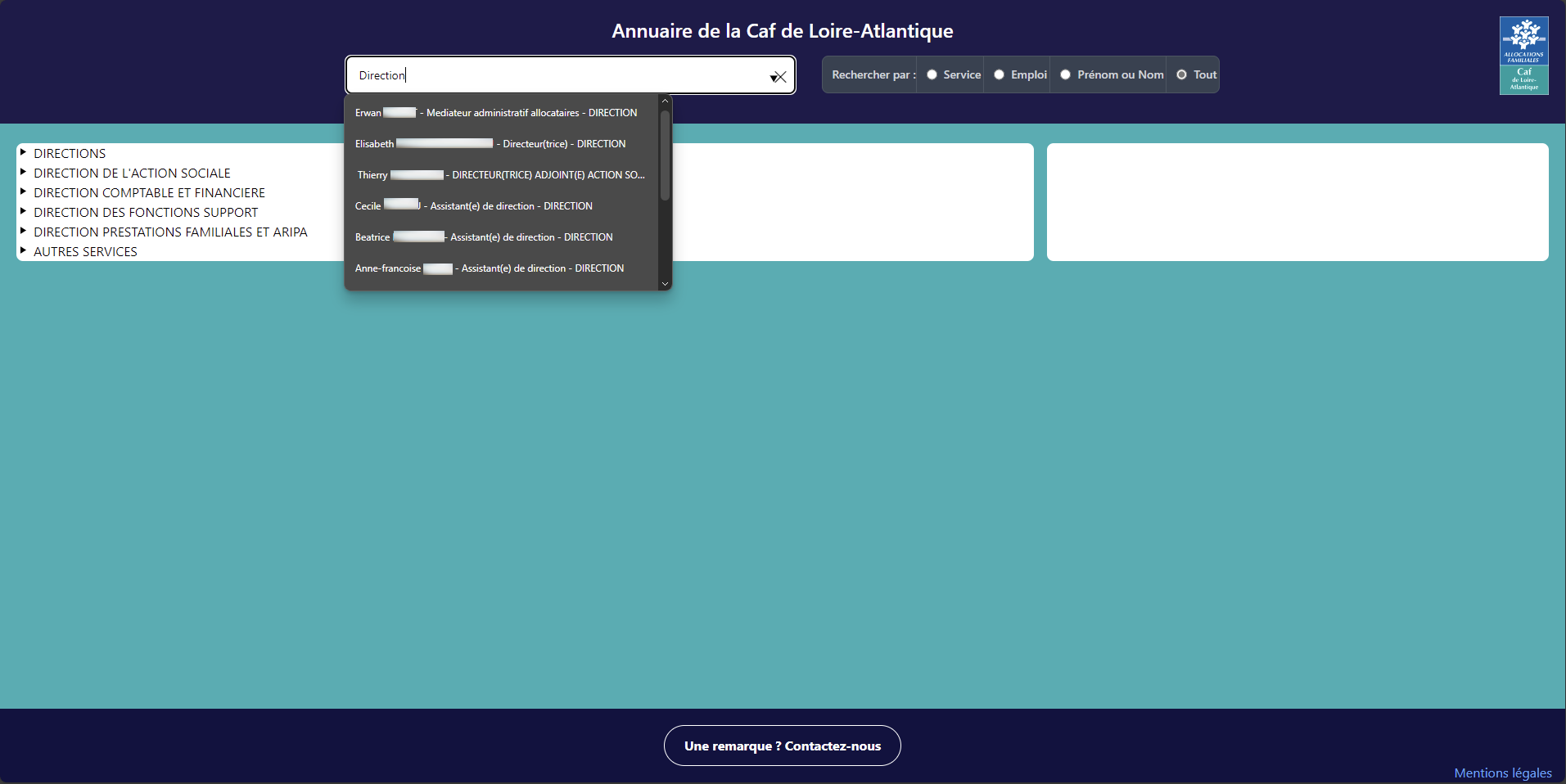Choose Beatrice Assistant(e) de direction suggestion
Viewport: 1566px width, 784px height.
point(501,237)
